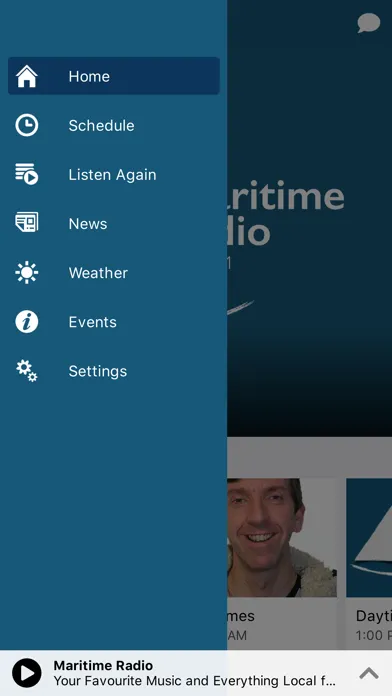This screenshot has height=696, width=392.
Task: Open the sailboat logo show thumbnail
Action: tap(369, 538)
